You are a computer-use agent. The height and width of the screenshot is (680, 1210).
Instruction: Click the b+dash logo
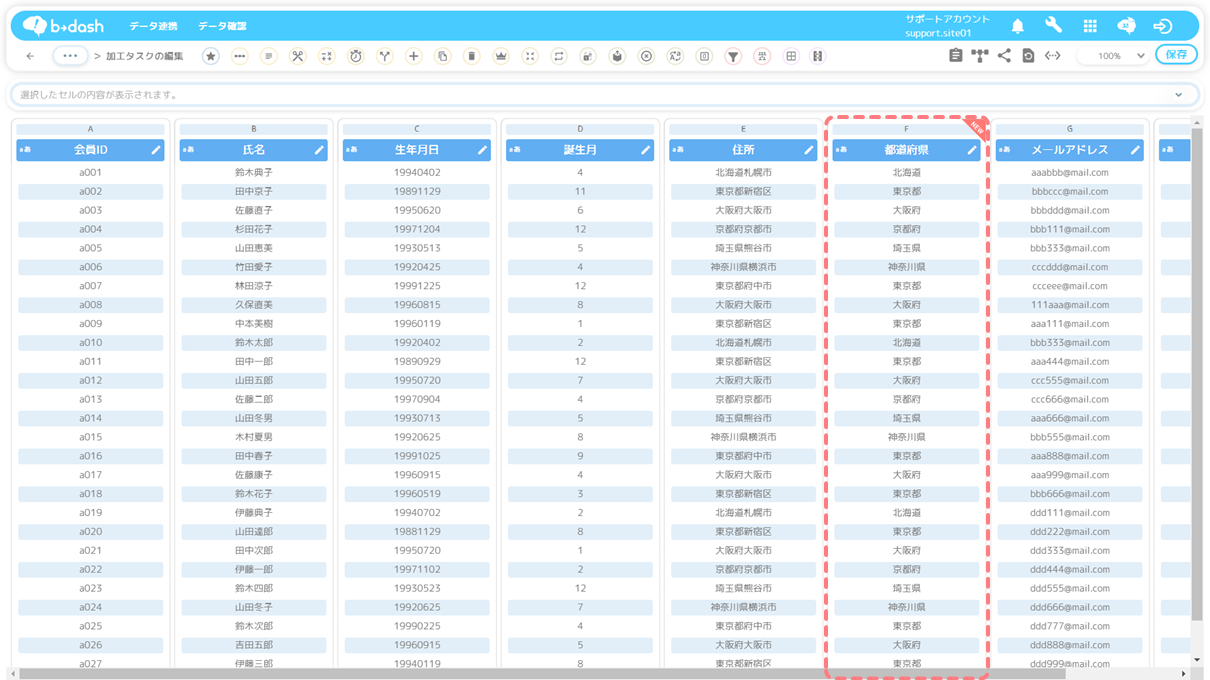click(63, 26)
